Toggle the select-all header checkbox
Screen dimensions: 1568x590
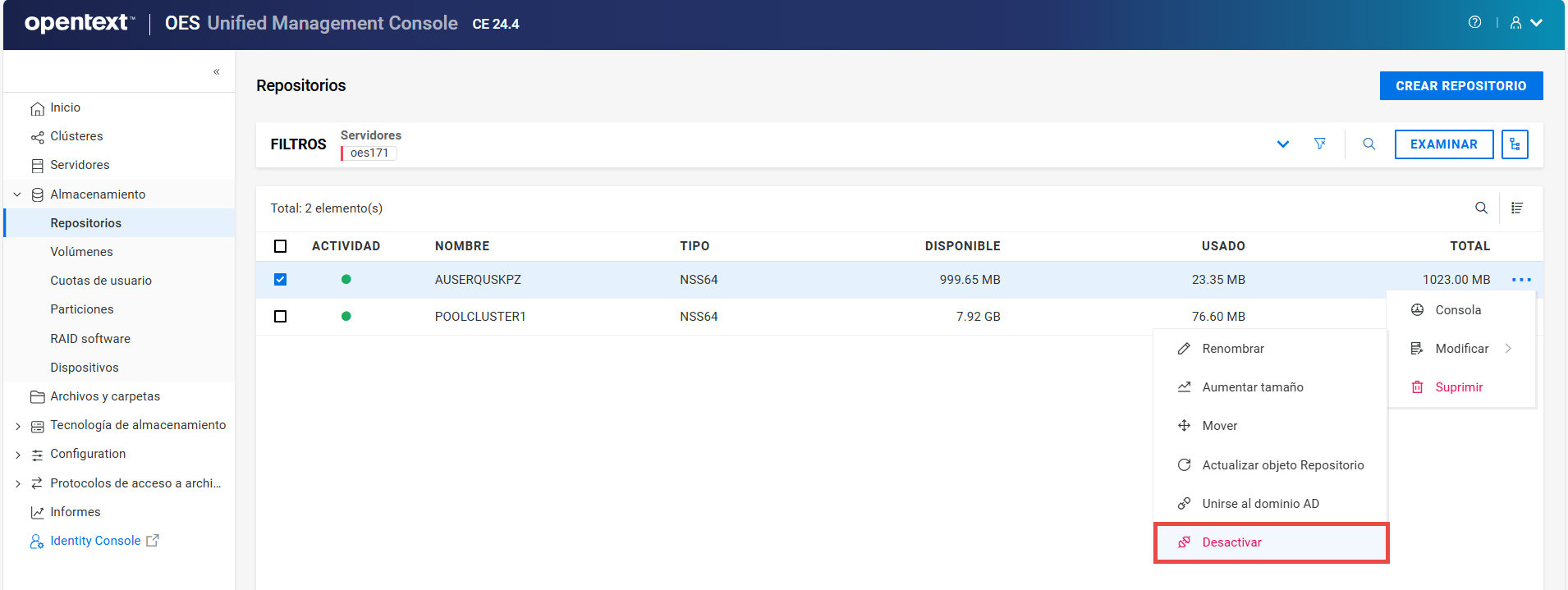[280, 246]
